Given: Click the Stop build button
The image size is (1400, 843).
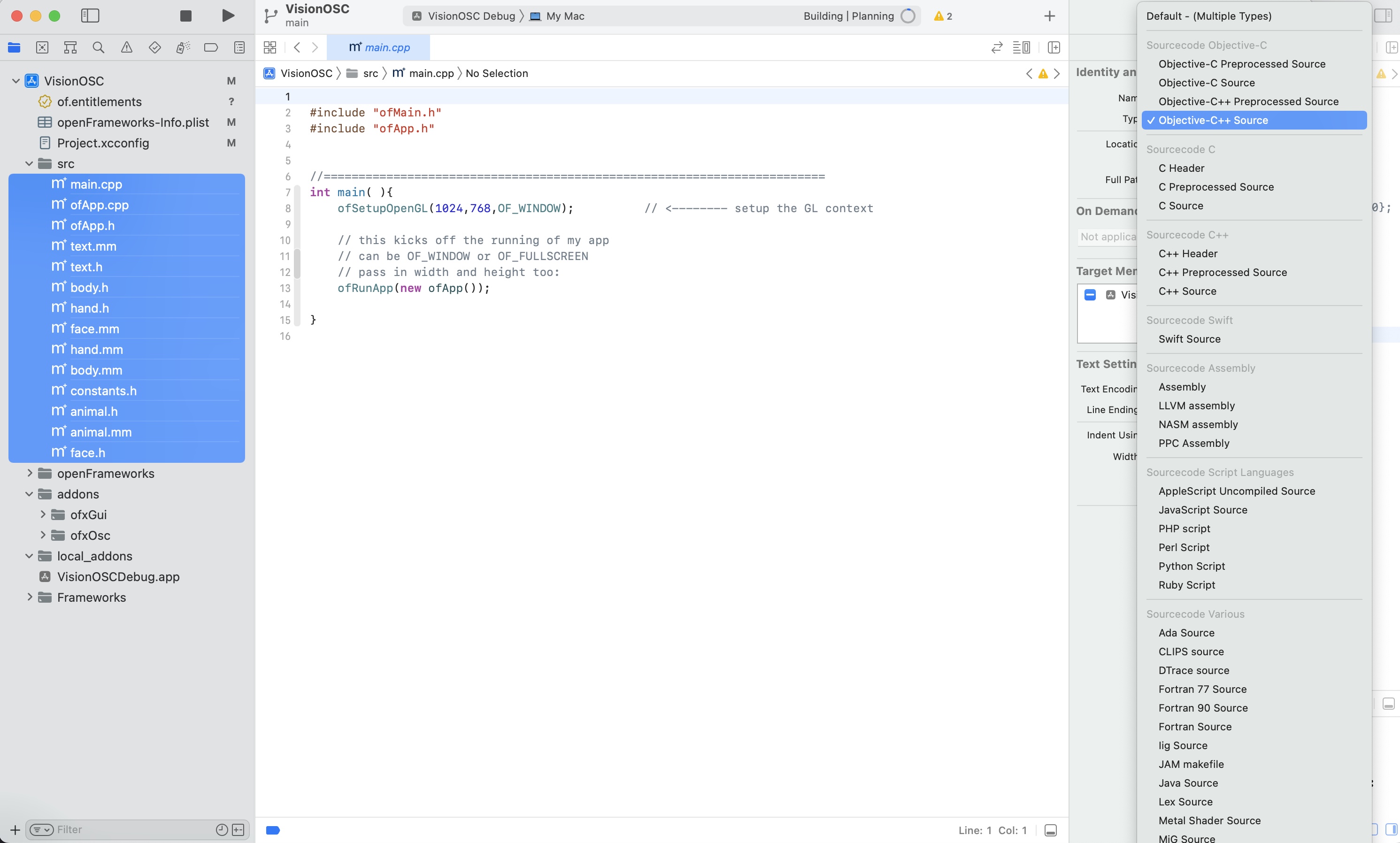Looking at the screenshot, I should click(x=186, y=16).
